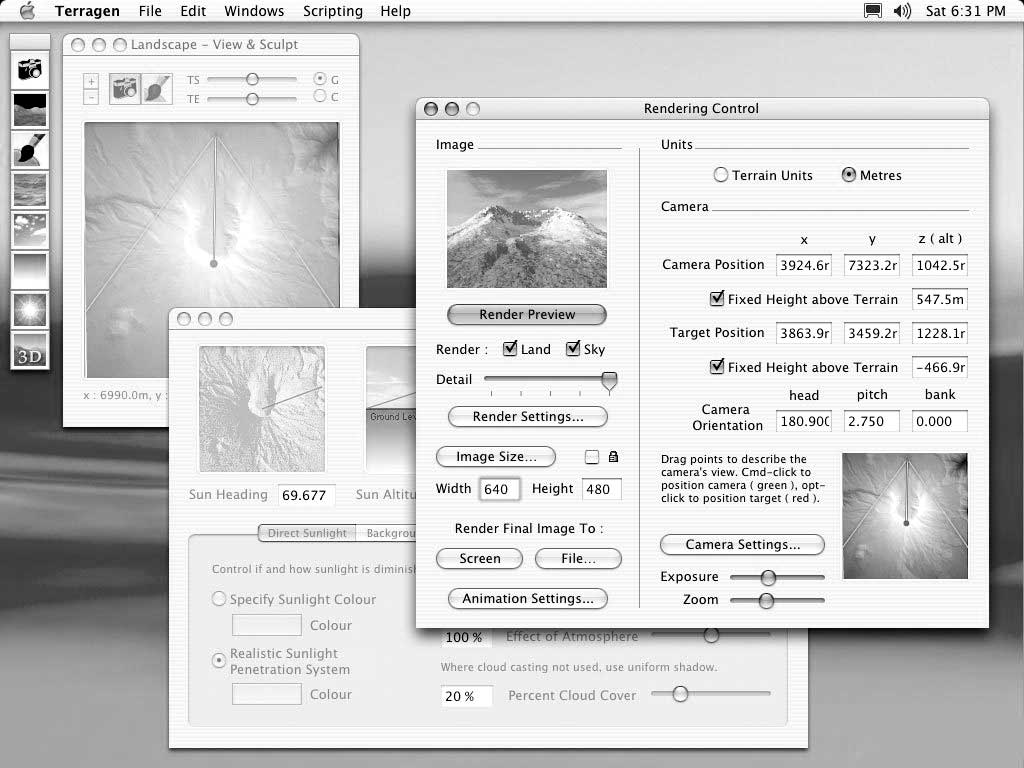Click the macOS volume icon in menu bar
Screen dimensions: 1024x768
[902, 11]
